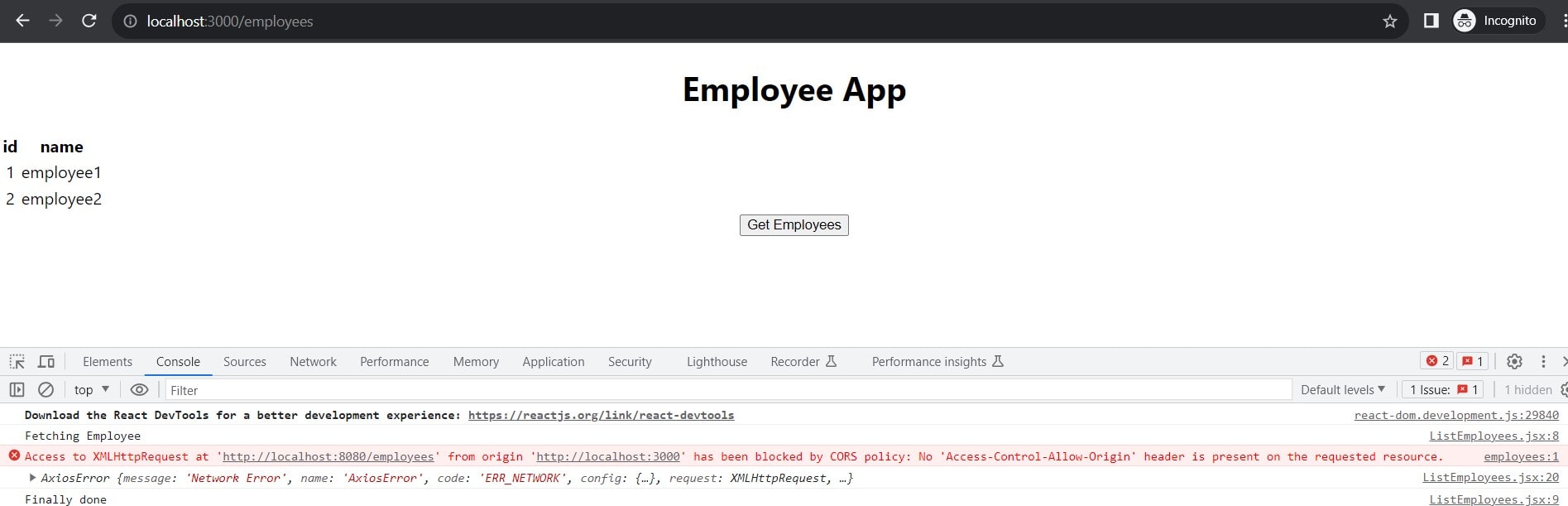Click the red CORS error icon
This screenshot has height=506, width=1568.
pos(14,455)
